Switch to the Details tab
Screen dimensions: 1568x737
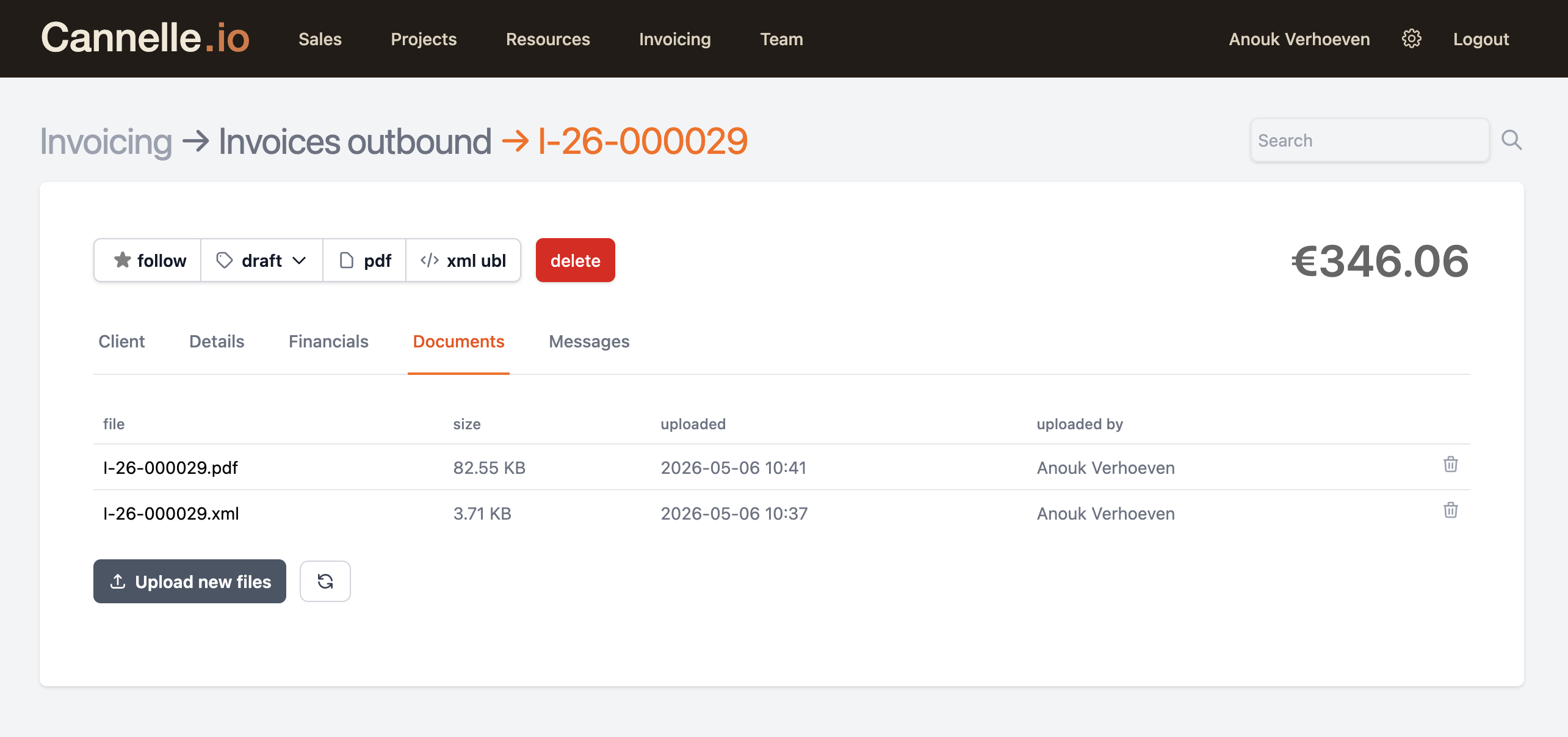[217, 341]
